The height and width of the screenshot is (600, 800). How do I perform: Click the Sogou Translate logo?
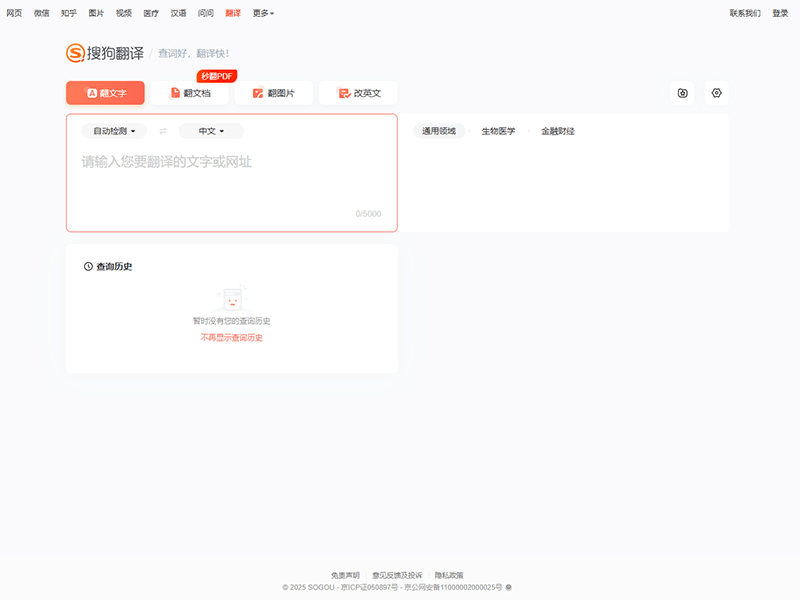105,53
